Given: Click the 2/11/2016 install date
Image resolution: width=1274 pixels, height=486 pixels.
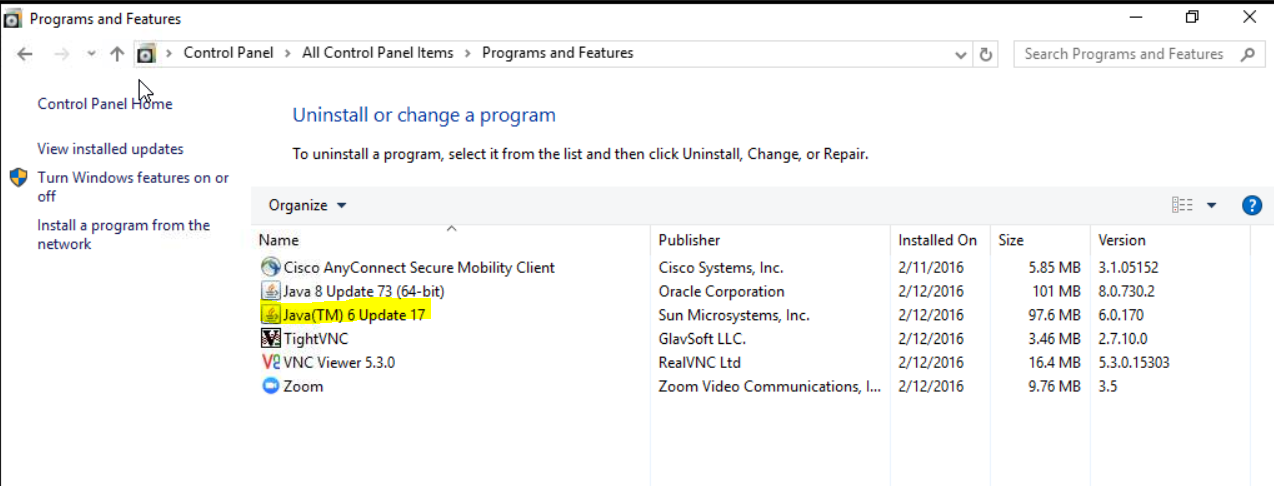Looking at the screenshot, I should [930, 267].
